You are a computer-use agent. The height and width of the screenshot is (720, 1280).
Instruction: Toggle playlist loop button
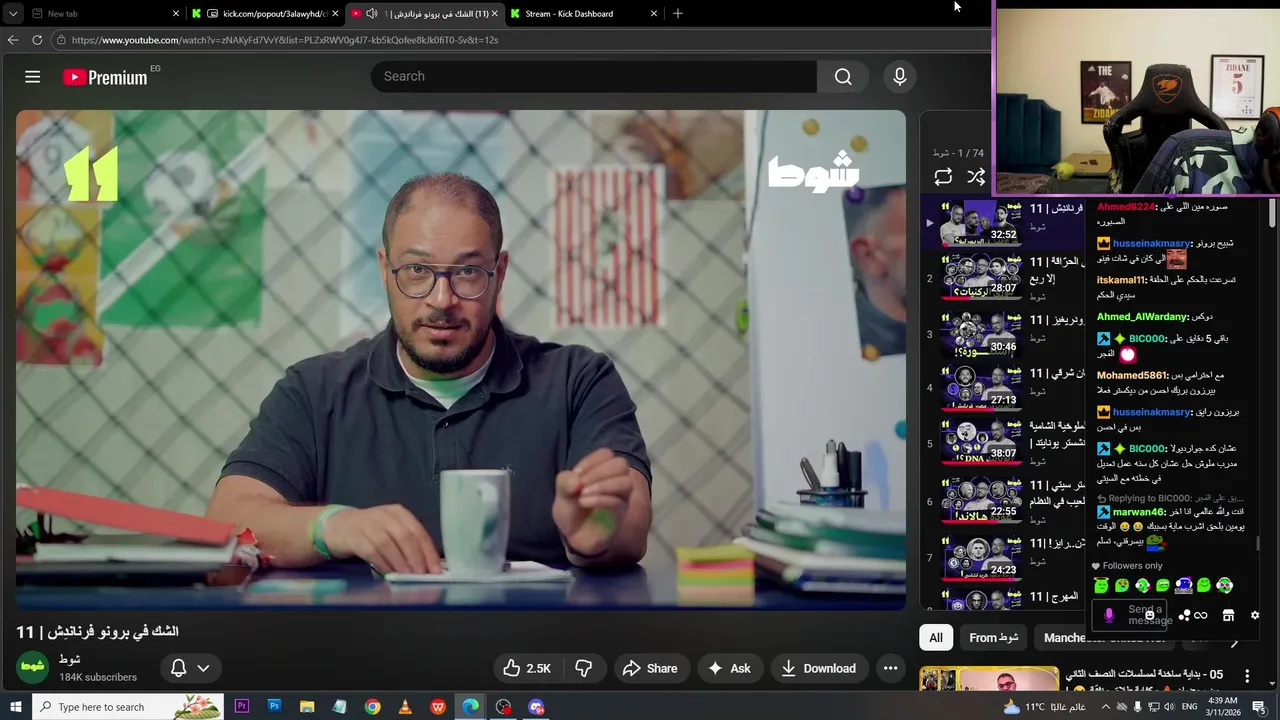click(x=943, y=177)
